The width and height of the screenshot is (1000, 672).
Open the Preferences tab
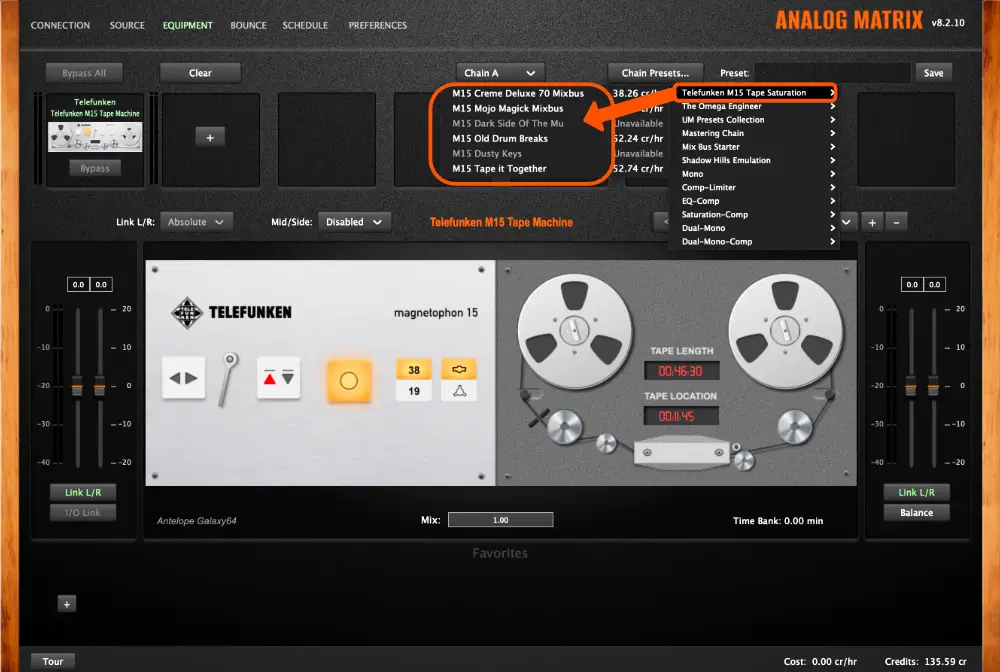(x=378, y=26)
